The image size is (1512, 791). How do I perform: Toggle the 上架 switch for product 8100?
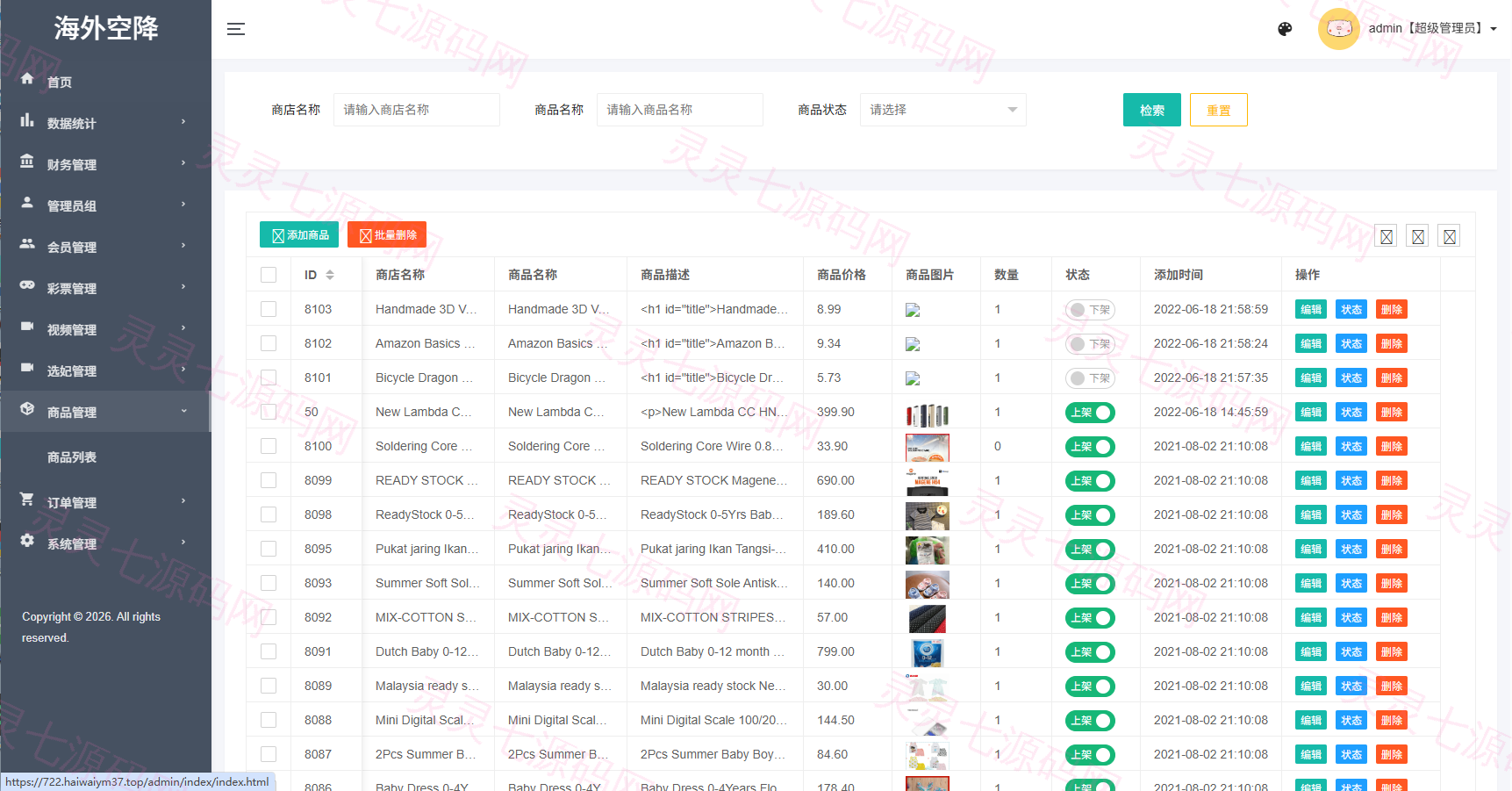pyautogui.click(x=1090, y=447)
